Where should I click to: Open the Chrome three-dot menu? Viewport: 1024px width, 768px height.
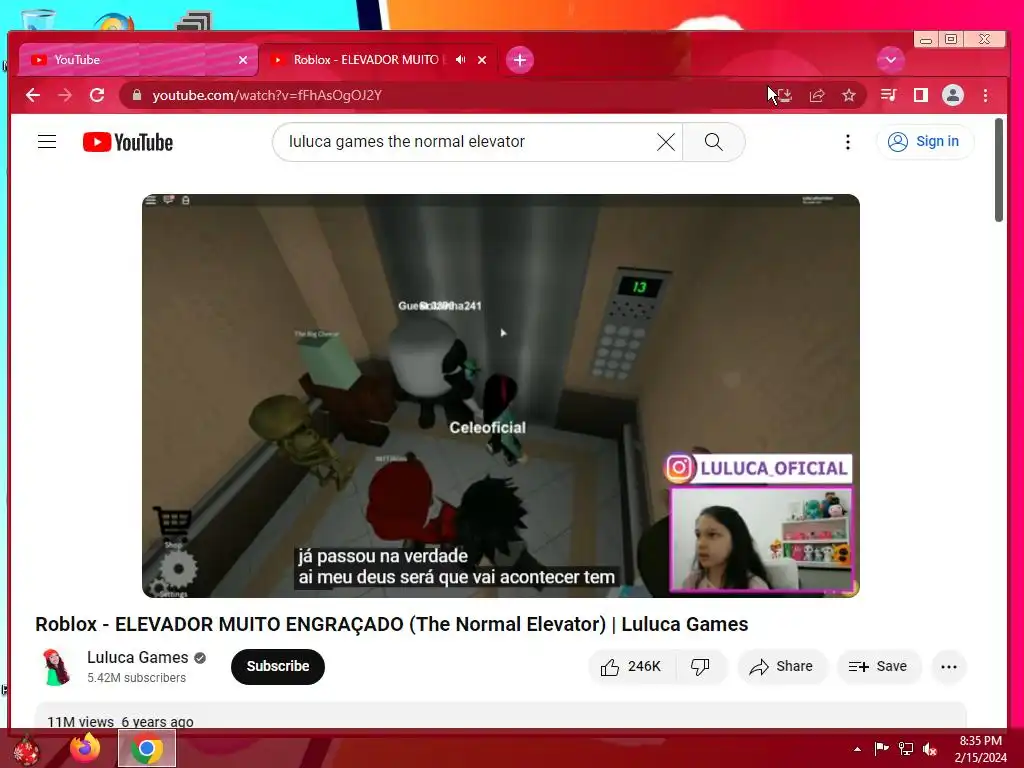(x=985, y=95)
